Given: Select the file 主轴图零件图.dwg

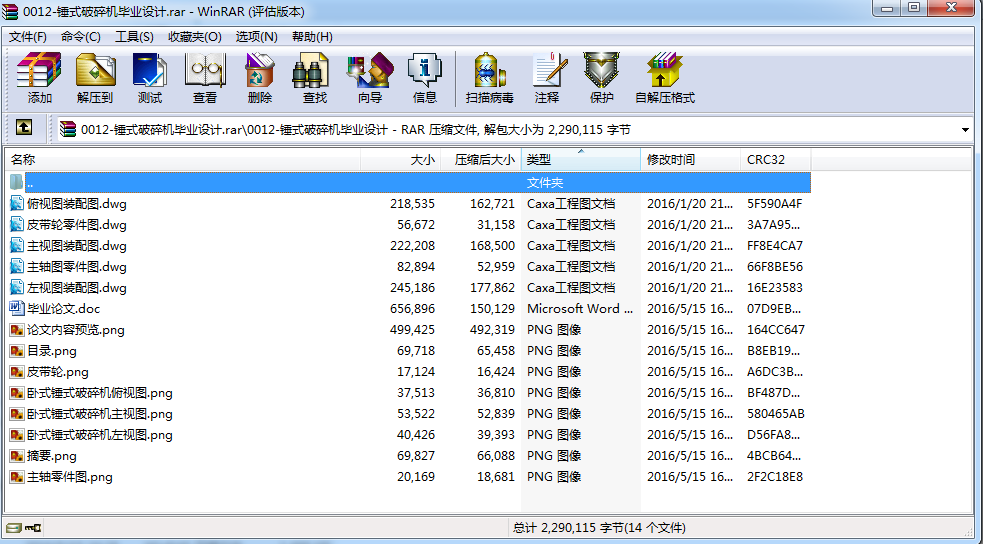Looking at the screenshot, I should tap(76, 267).
